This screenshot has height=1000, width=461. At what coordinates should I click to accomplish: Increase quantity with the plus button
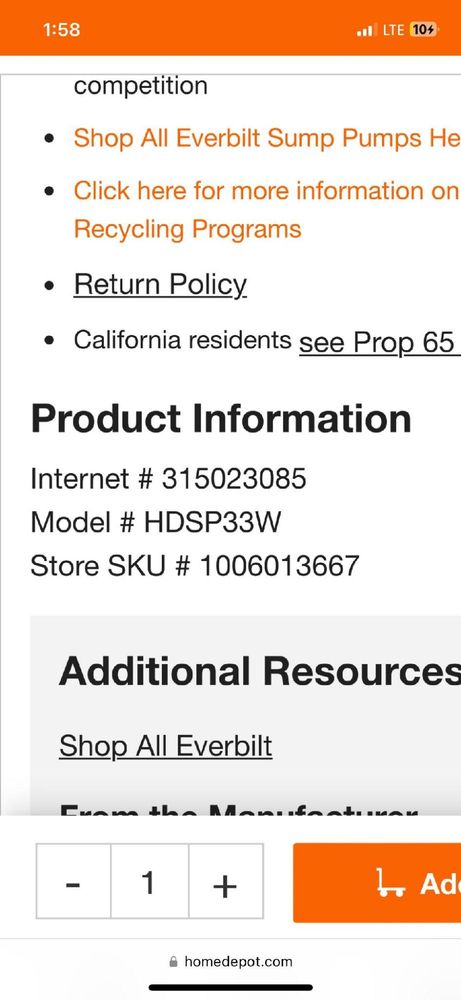(x=226, y=882)
